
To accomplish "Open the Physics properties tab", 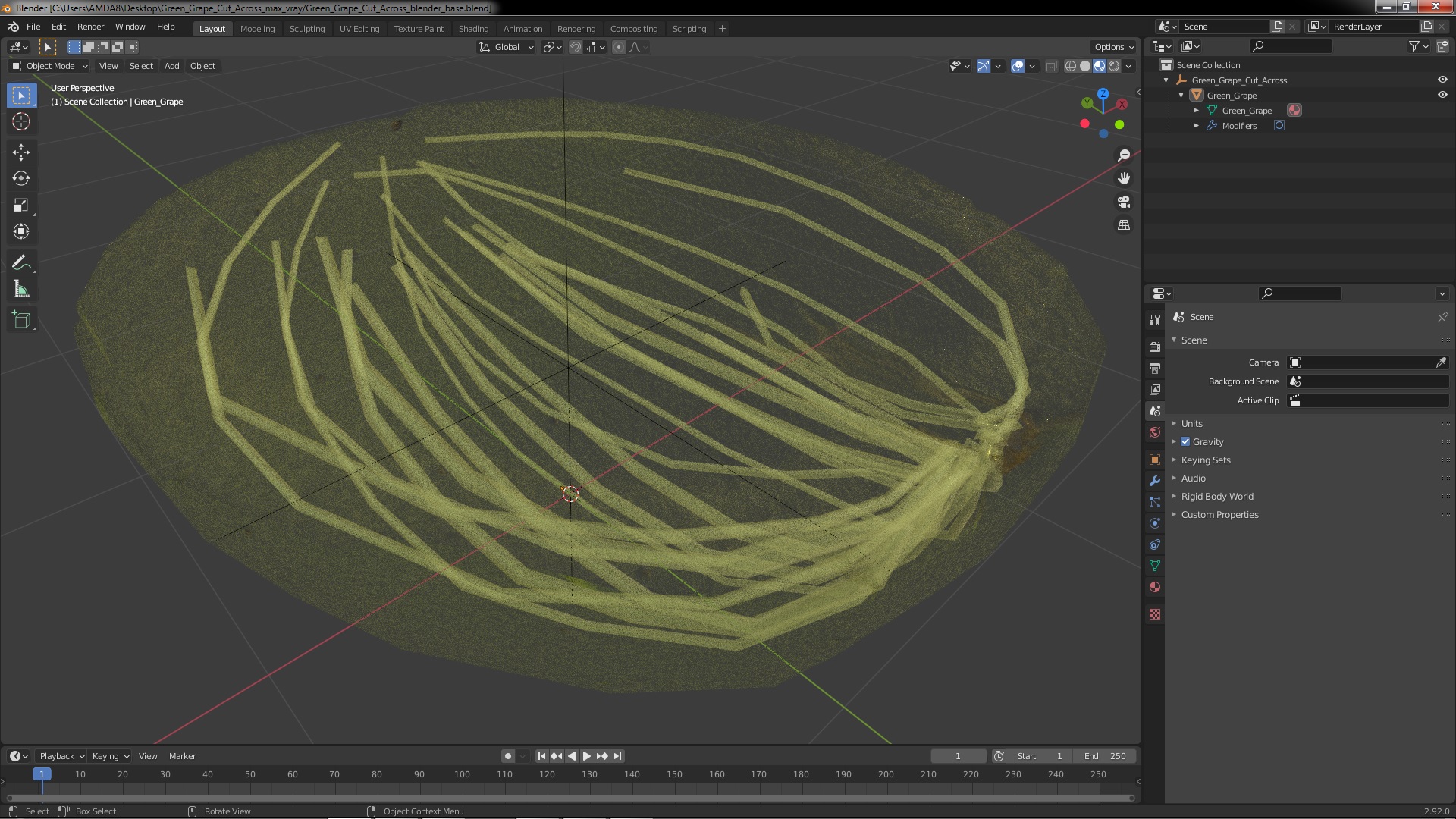I will (x=1155, y=523).
